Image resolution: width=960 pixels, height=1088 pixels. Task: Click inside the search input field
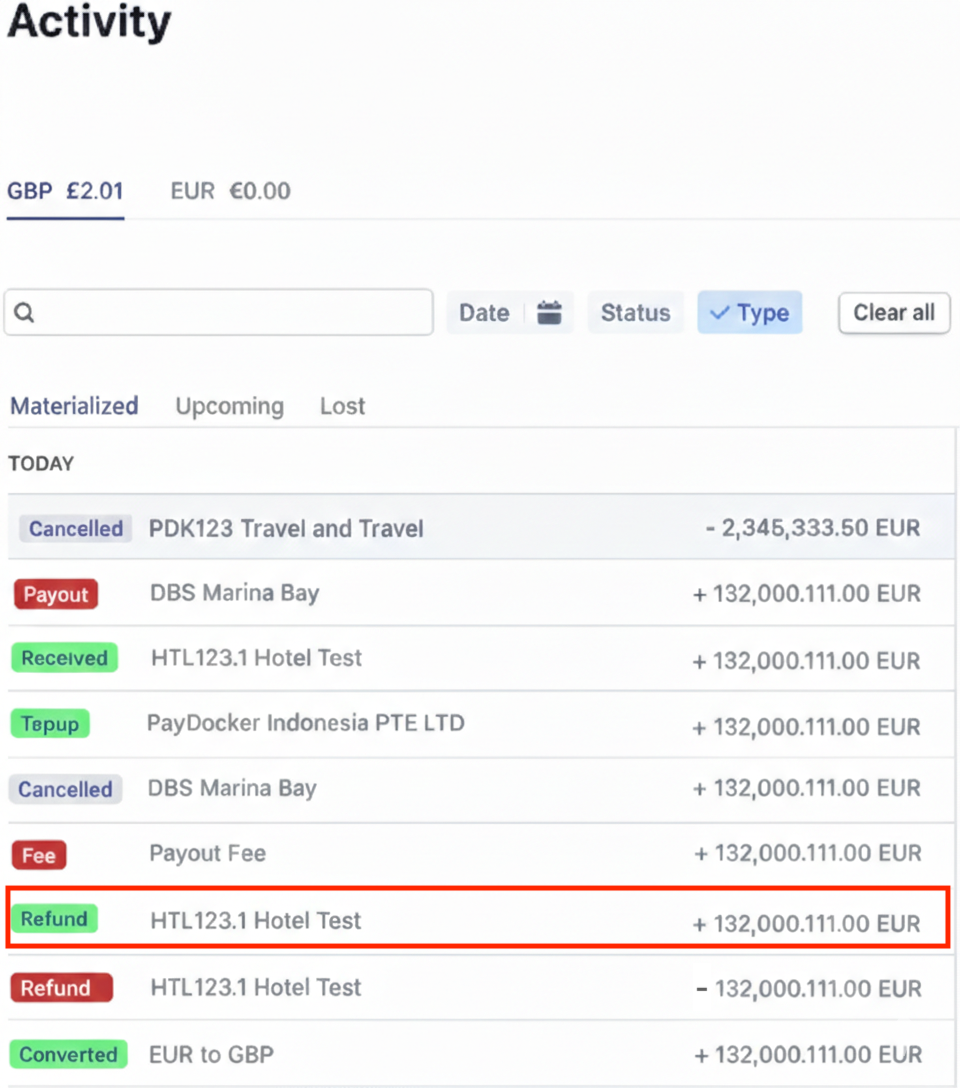tap(230, 313)
